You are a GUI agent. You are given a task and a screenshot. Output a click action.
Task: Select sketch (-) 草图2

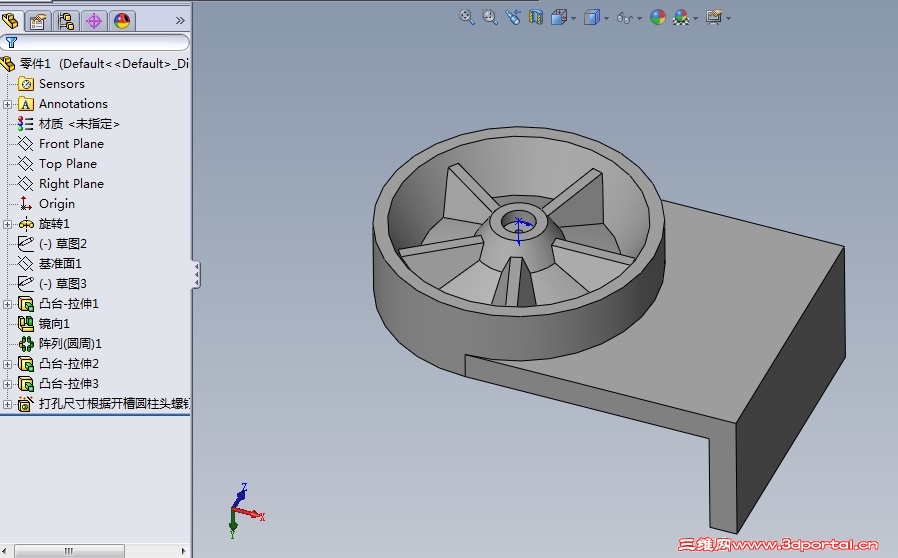(x=63, y=244)
